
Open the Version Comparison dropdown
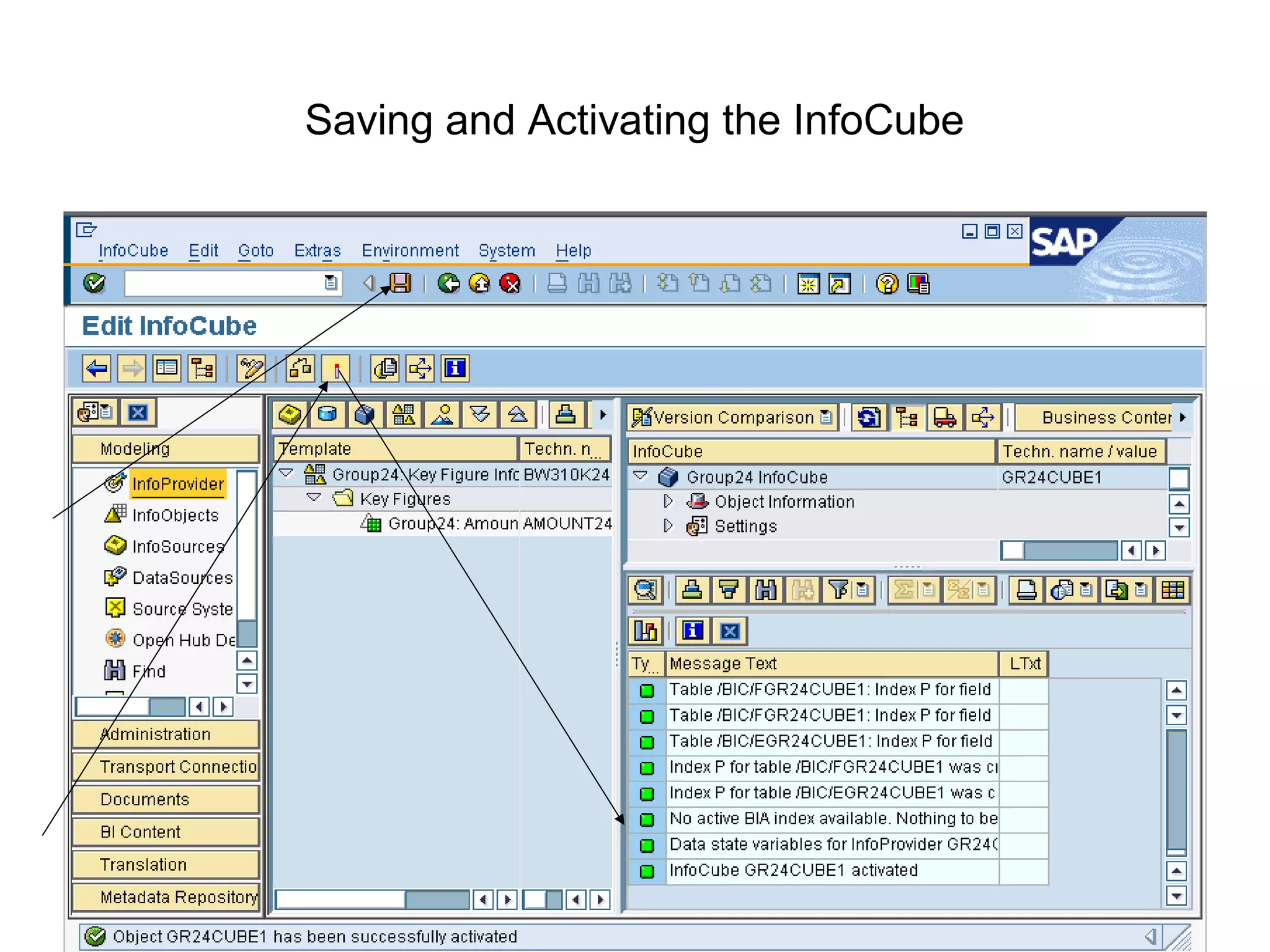coord(826,418)
